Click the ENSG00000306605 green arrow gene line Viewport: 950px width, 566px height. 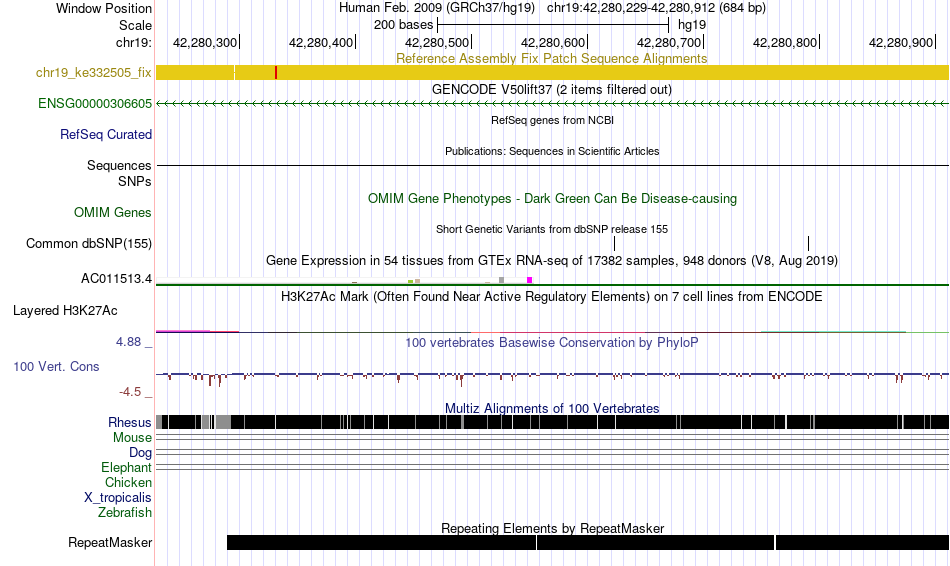(x=552, y=104)
